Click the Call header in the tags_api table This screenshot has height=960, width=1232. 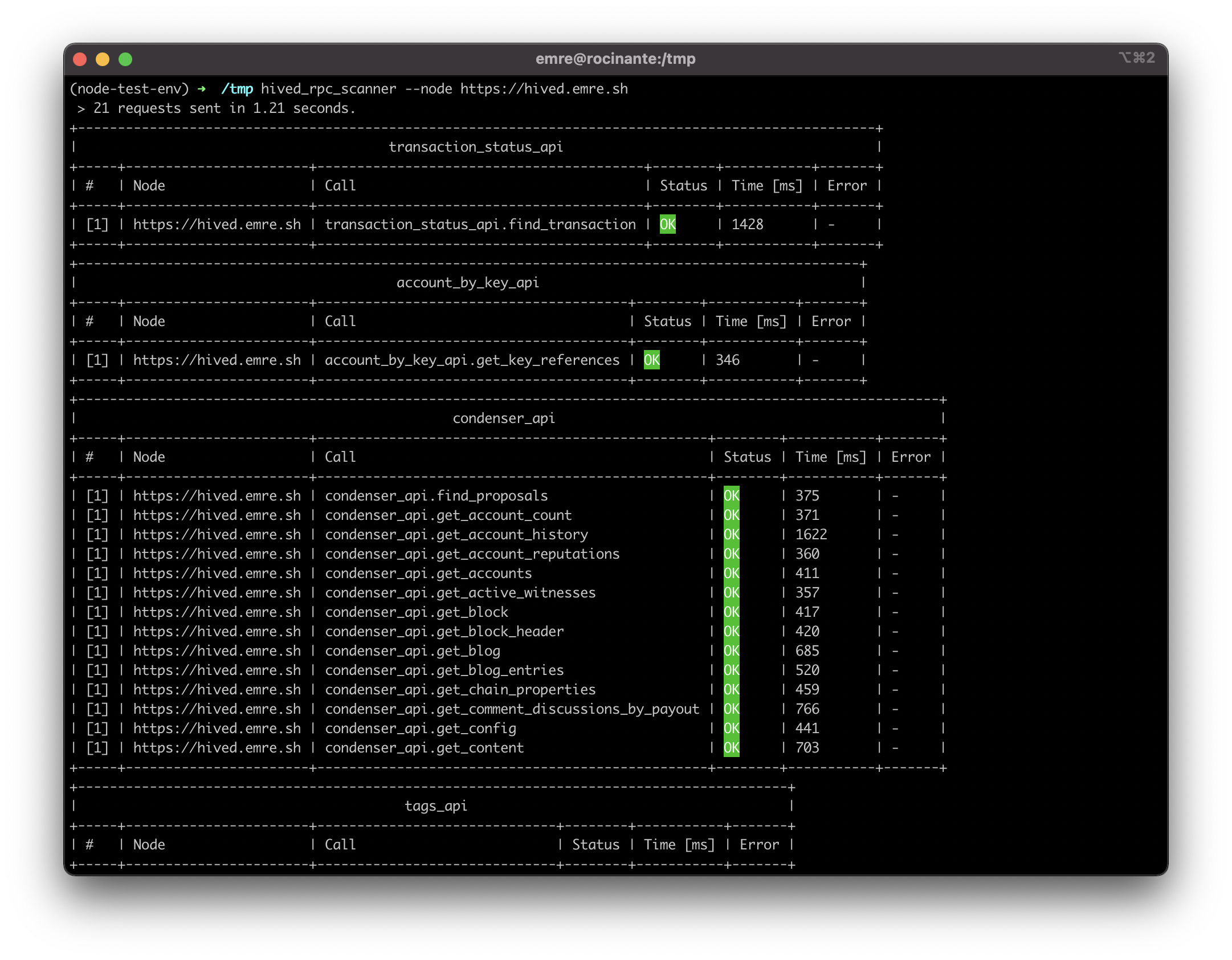[x=340, y=845]
